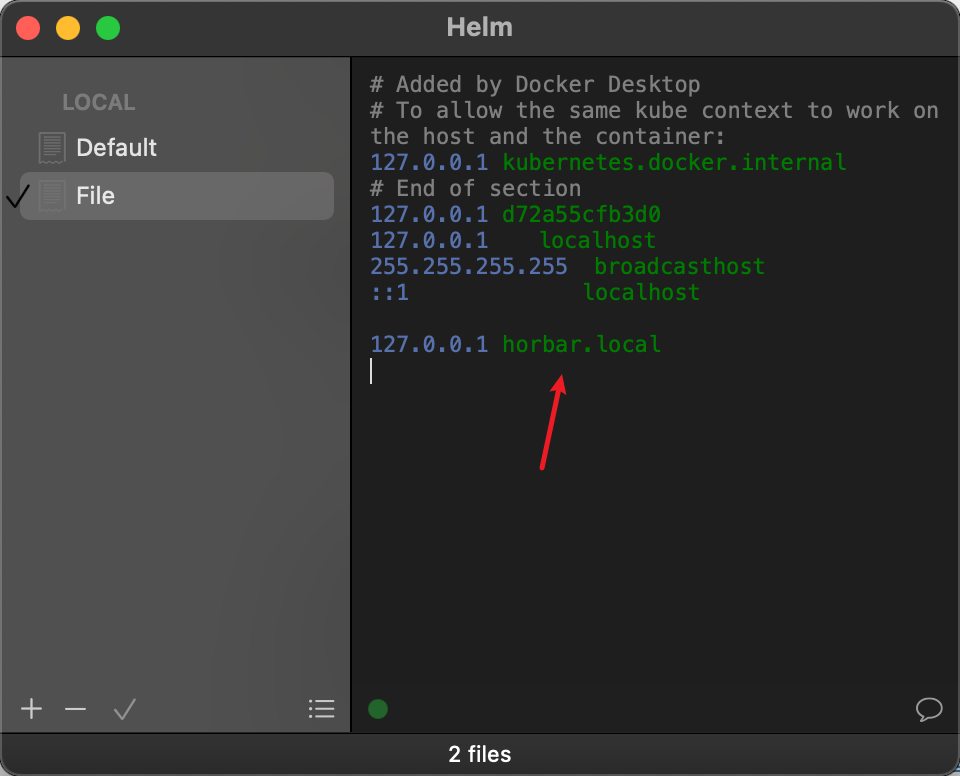Place cursor on broadcasthost line
Image resolution: width=960 pixels, height=776 pixels.
click(679, 267)
